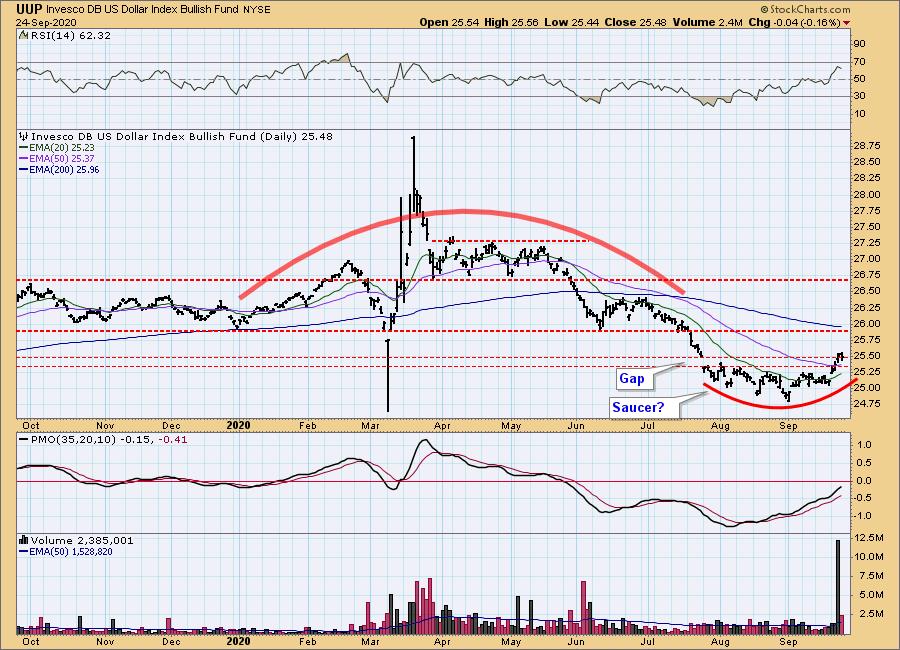Click the 28.75 price axis label

[x=867, y=146]
